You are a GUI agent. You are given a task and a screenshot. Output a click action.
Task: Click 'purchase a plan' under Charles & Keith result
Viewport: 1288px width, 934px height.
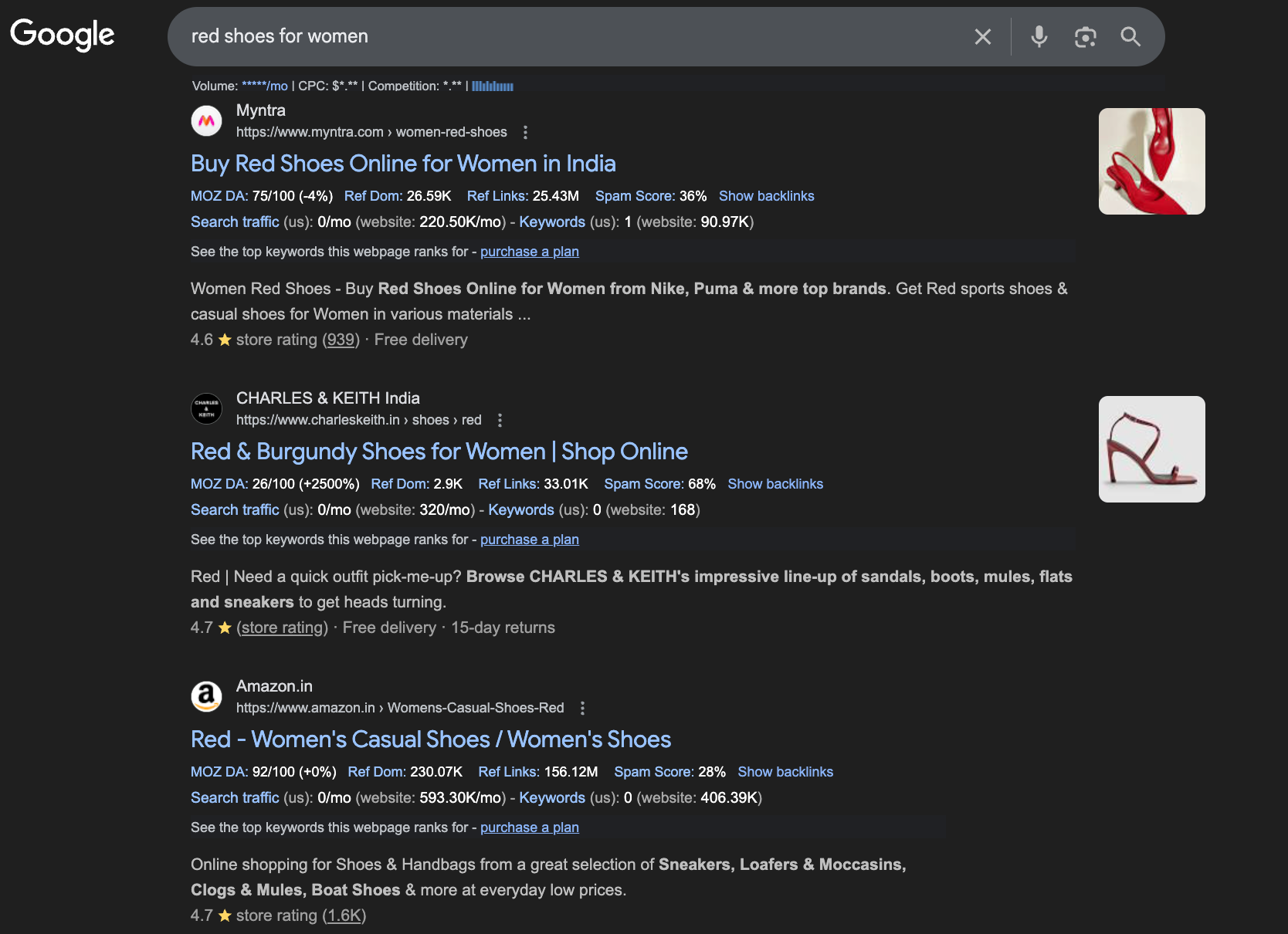click(530, 540)
